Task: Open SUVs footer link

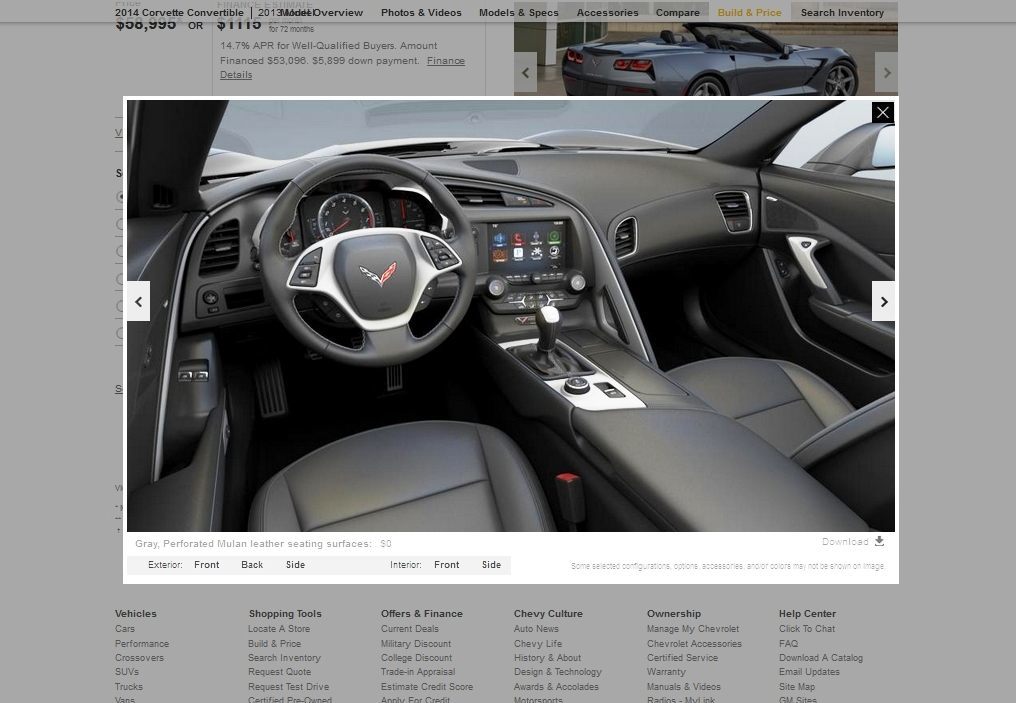Action: pos(127,672)
